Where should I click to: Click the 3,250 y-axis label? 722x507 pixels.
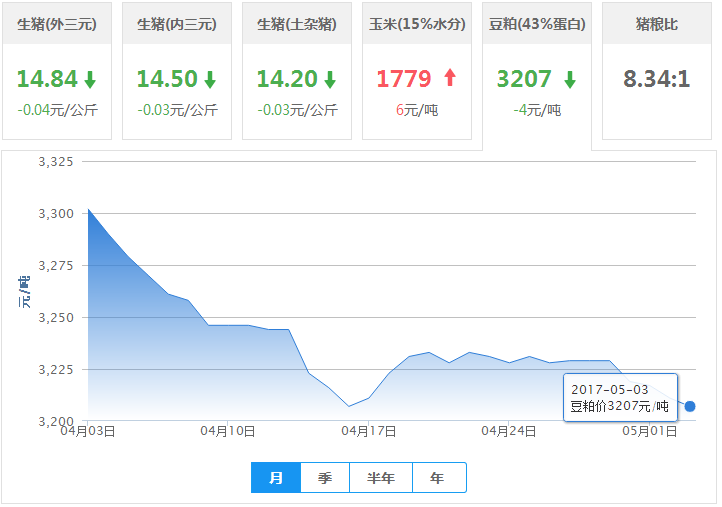coord(56,318)
